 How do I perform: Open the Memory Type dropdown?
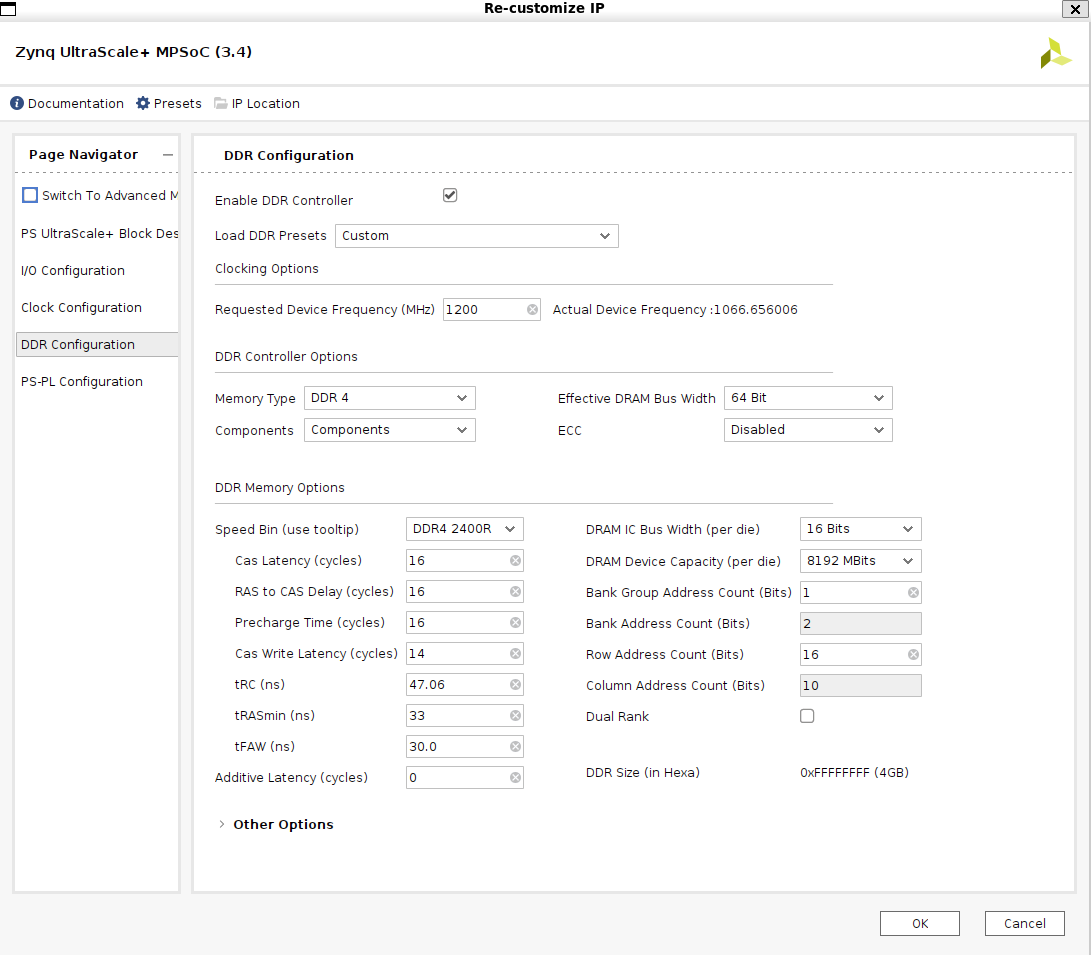coord(390,398)
